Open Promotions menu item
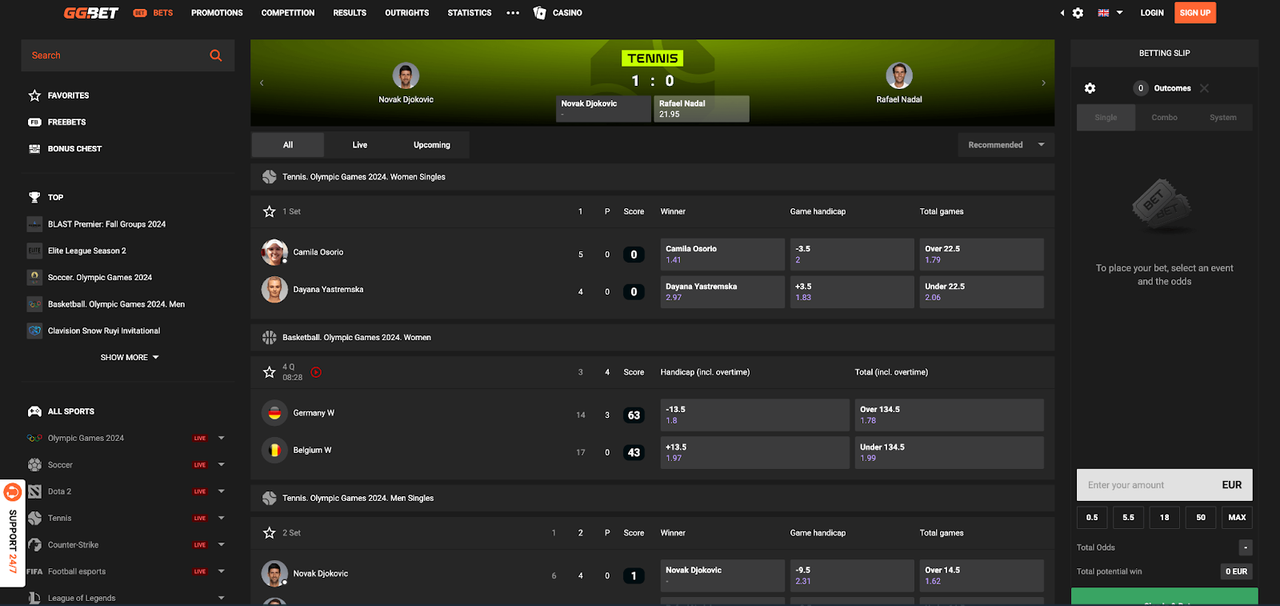Image resolution: width=1280 pixels, height=606 pixels. (x=217, y=13)
